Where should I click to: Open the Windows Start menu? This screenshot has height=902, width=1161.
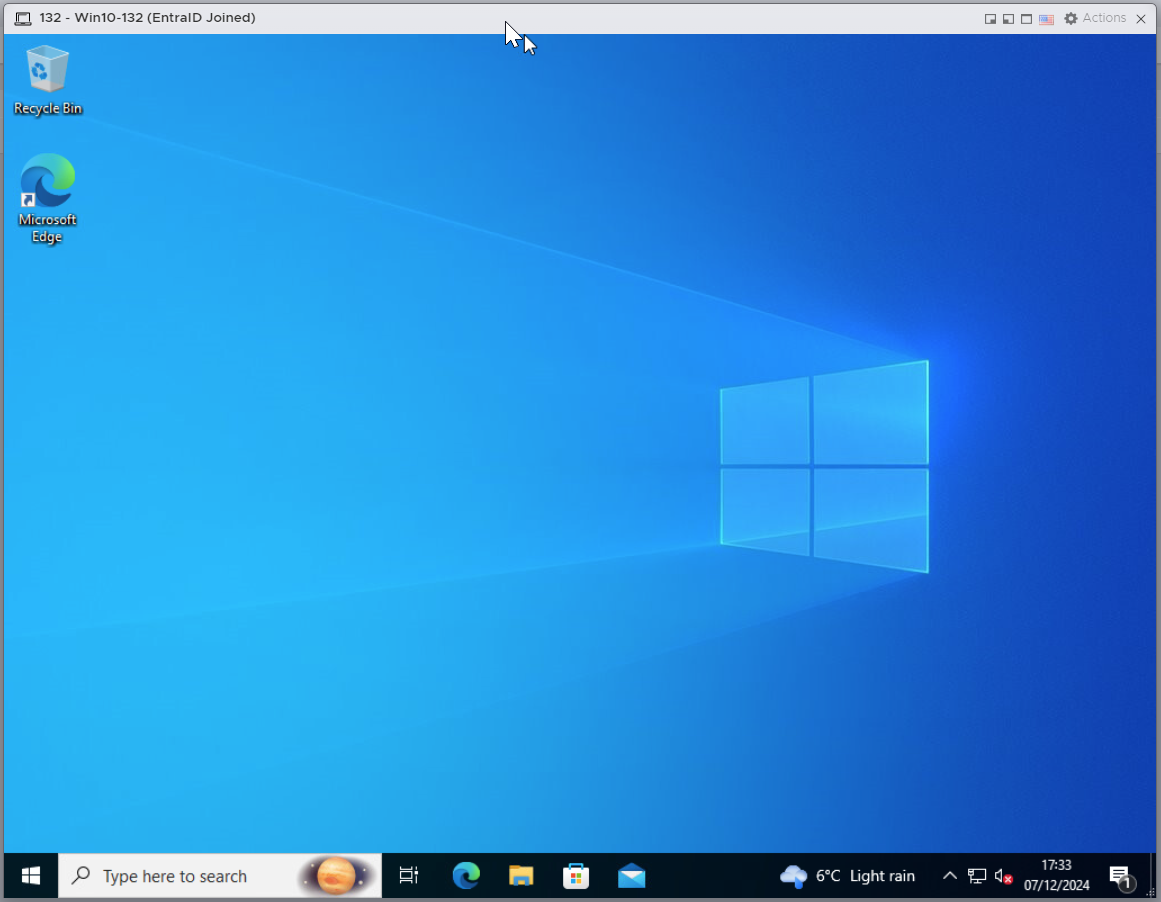(x=31, y=876)
